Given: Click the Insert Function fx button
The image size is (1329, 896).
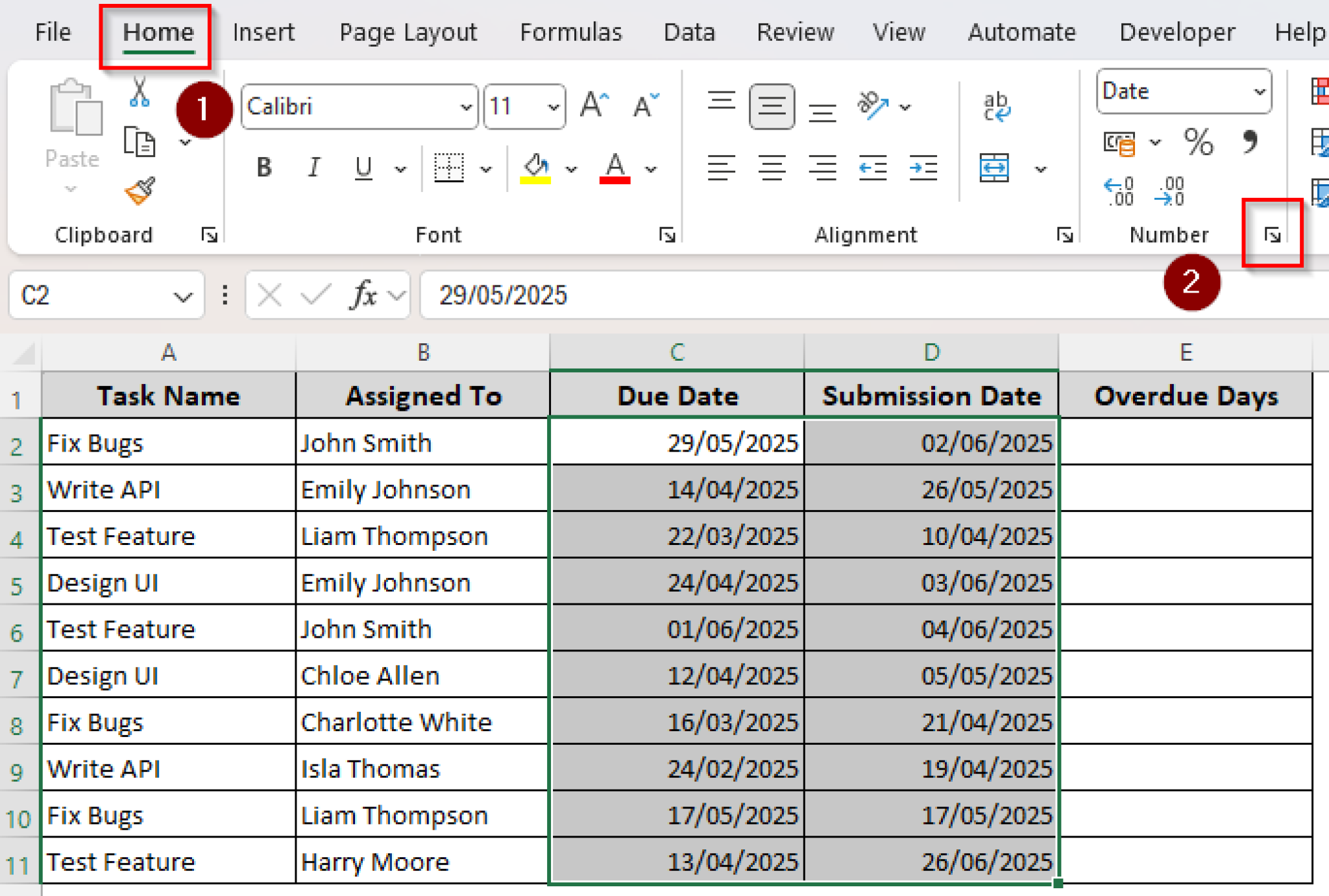Looking at the screenshot, I should (x=364, y=296).
